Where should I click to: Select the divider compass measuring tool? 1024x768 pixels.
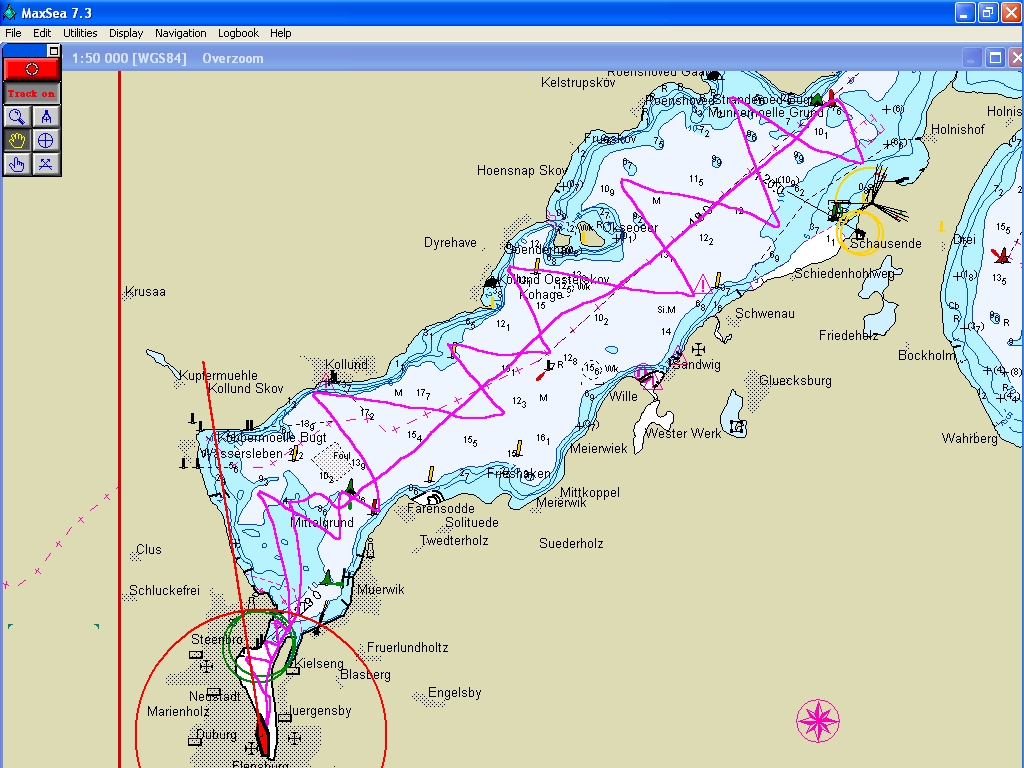pos(46,117)
